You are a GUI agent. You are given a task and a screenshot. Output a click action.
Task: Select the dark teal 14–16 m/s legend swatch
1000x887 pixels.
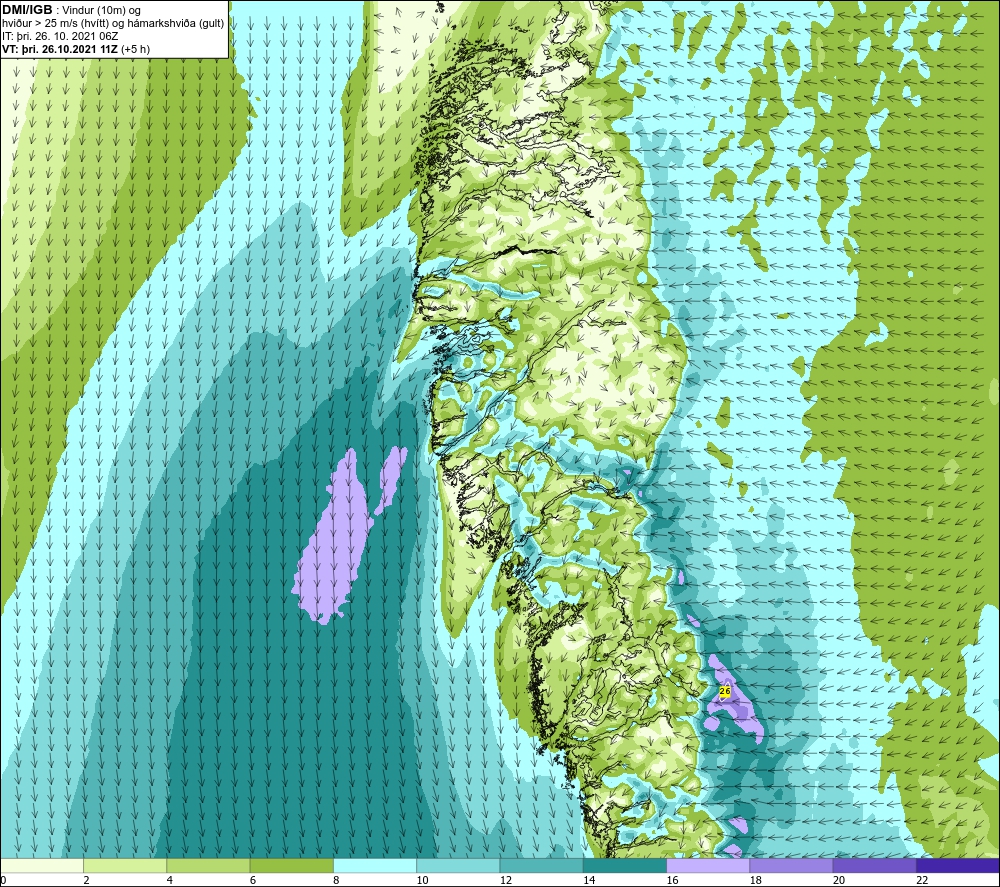point(624,865)
